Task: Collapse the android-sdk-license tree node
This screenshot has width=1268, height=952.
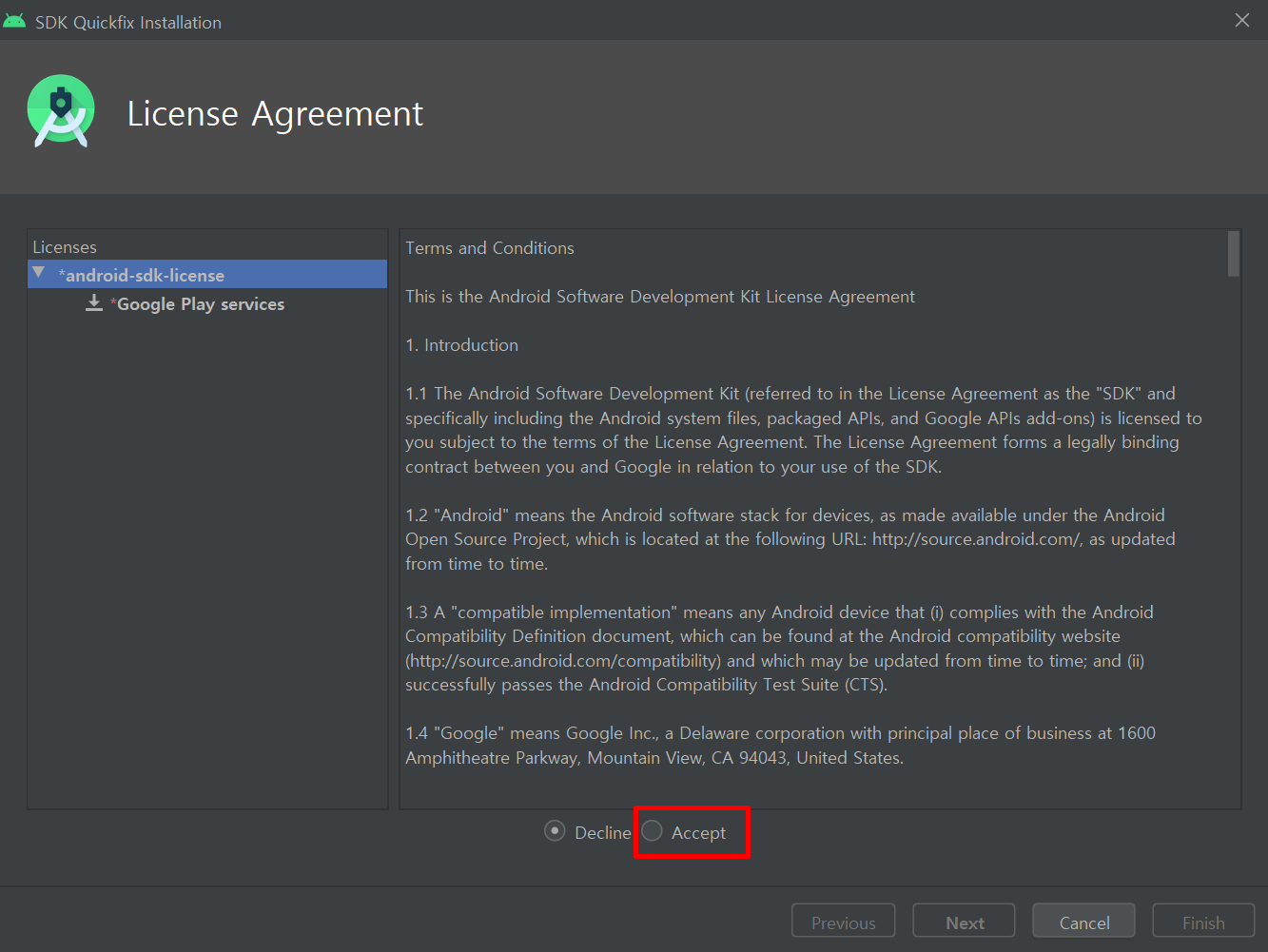Action: (x=39, y=274)
